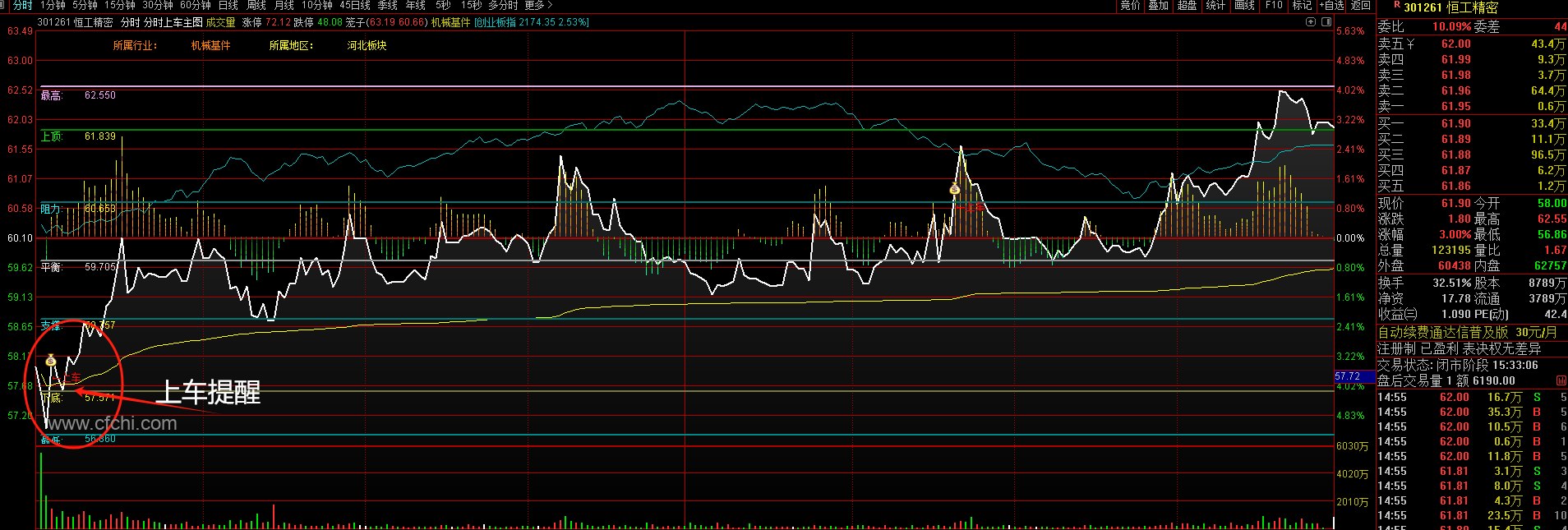Click the blue 57.72 price axis marker

point(1353,376)
